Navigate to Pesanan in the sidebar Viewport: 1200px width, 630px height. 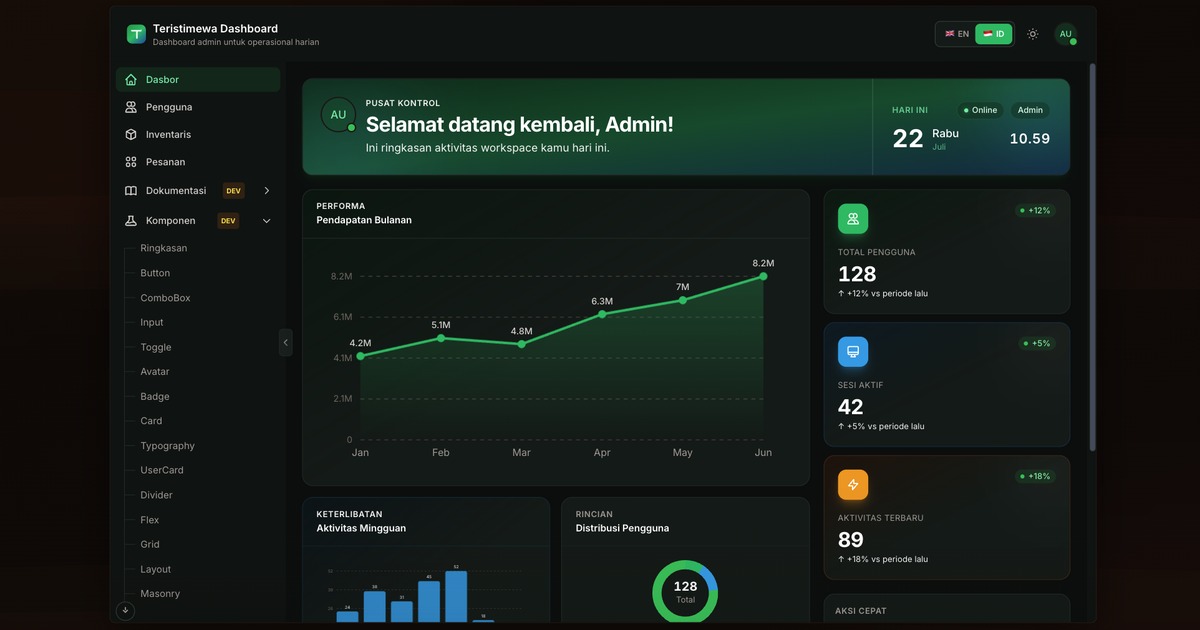click(198, 162)
